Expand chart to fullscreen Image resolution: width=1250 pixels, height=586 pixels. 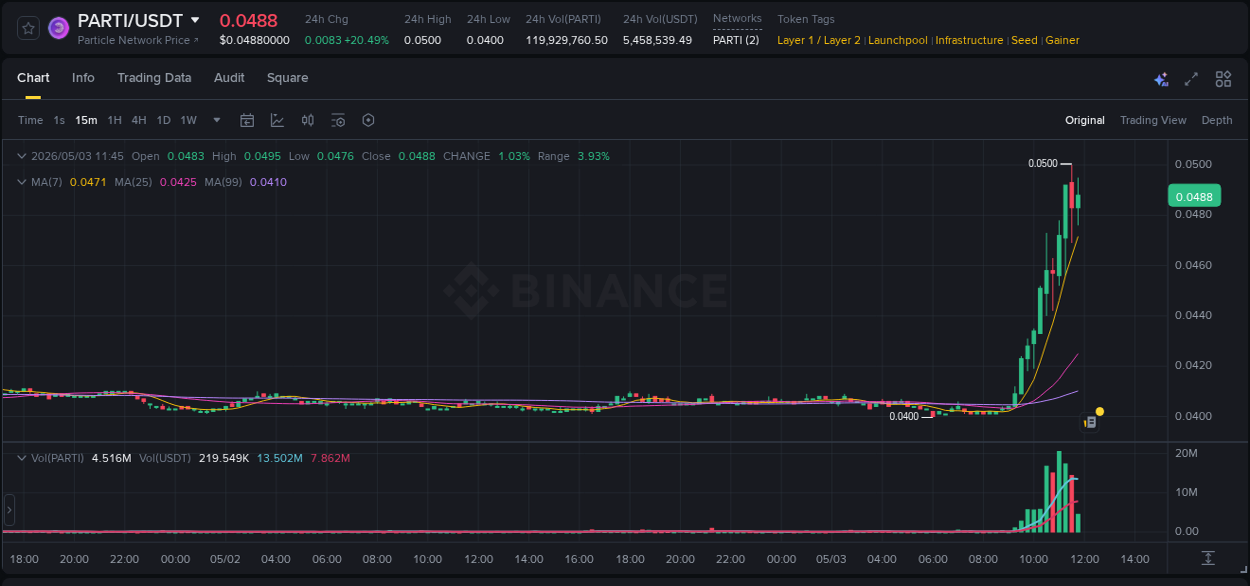click(x=1191, y=79)
